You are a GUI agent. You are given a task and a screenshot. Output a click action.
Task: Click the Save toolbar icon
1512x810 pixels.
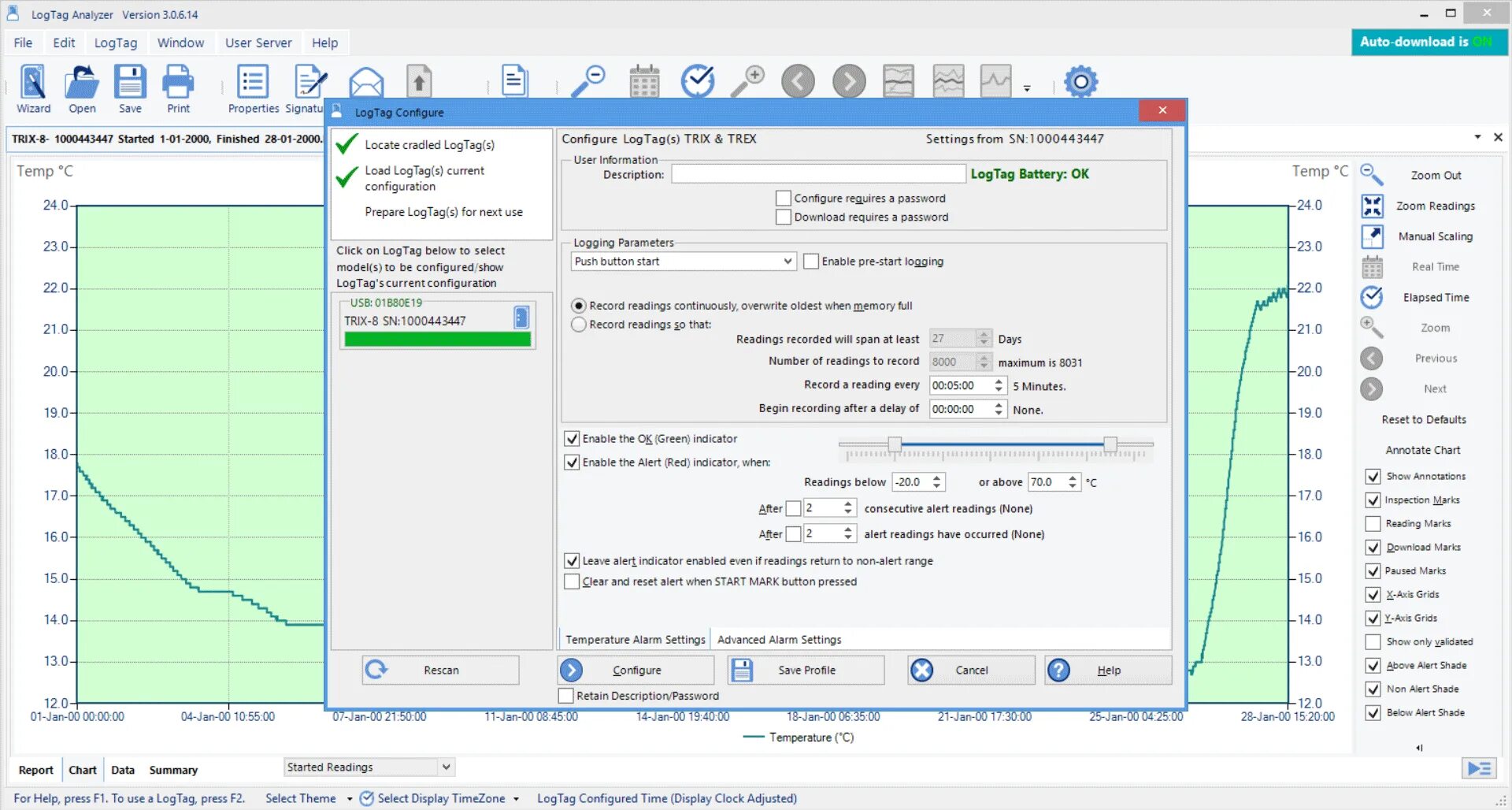point(130,89)
